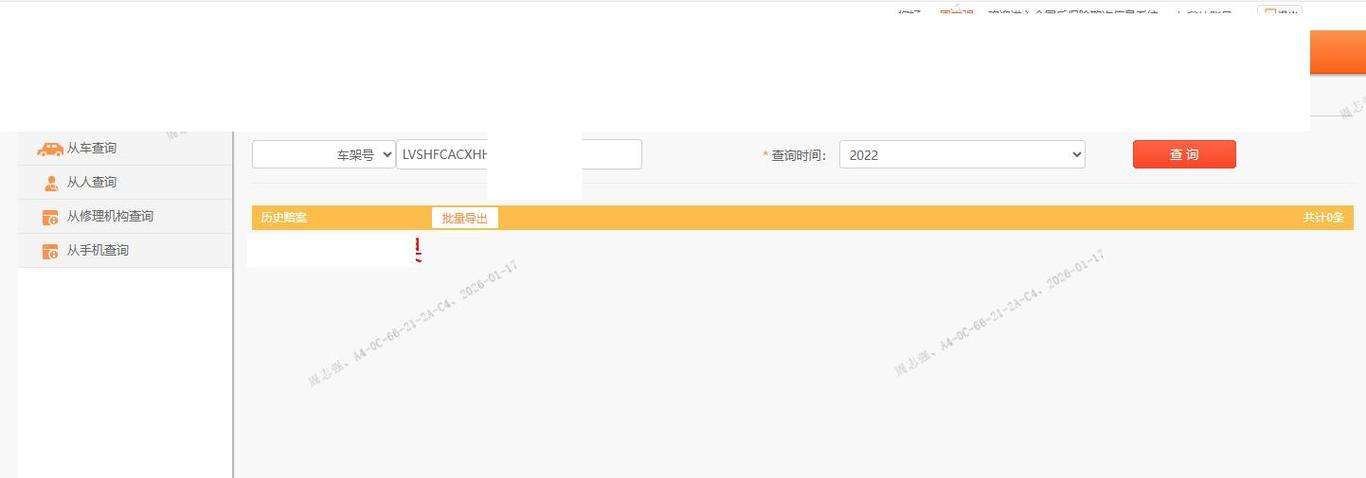Click the car icon for vehicle query
The image size is (1366, 478).
pos(49,149)
